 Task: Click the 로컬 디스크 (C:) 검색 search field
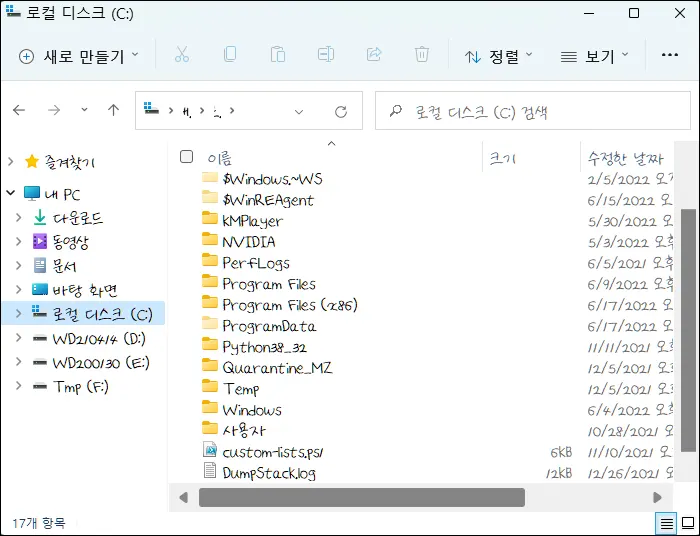(533, 111)
